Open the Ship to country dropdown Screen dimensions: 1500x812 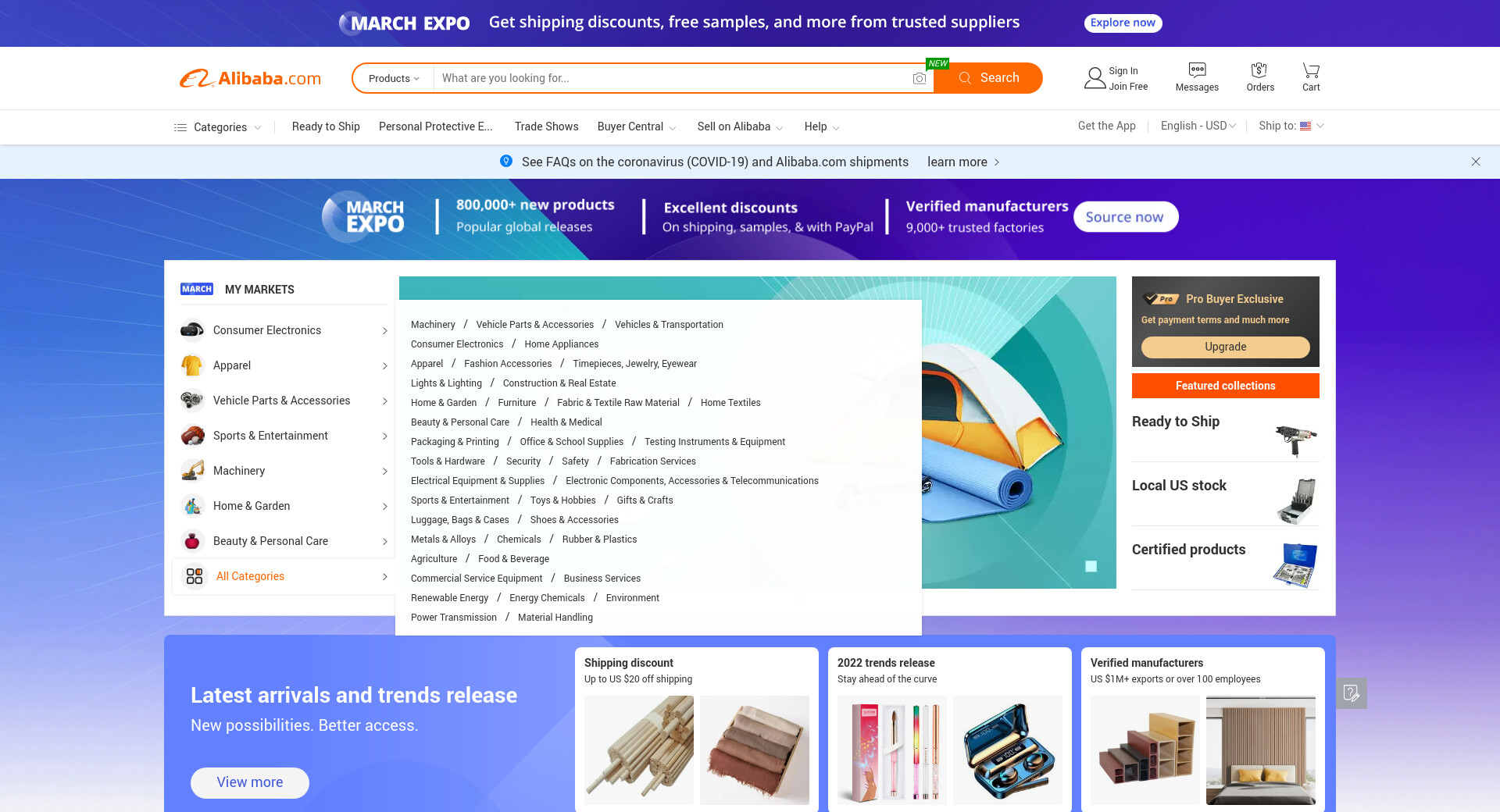coord(1320,126)
